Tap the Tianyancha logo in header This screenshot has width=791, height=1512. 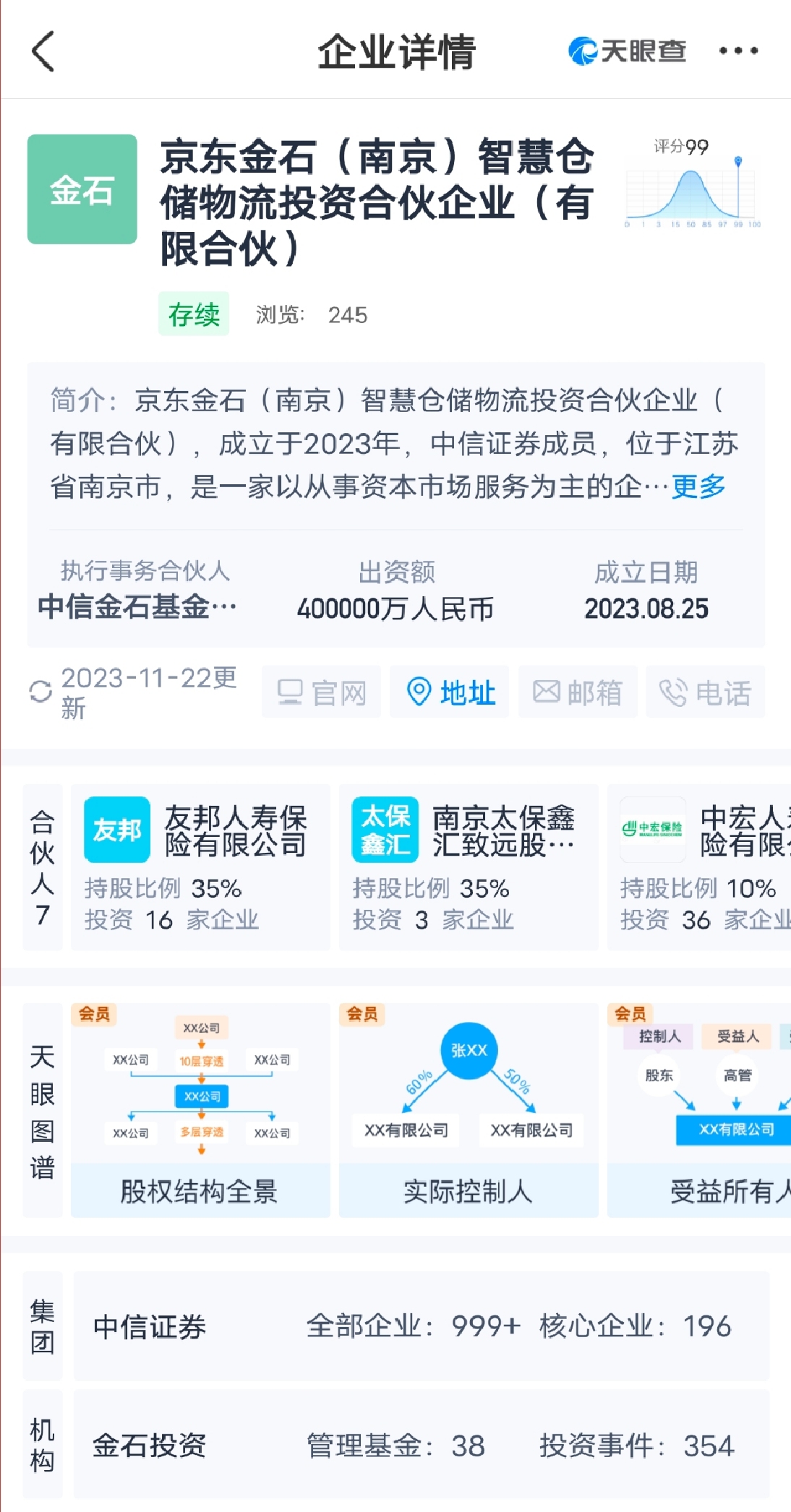pos(627,51)
